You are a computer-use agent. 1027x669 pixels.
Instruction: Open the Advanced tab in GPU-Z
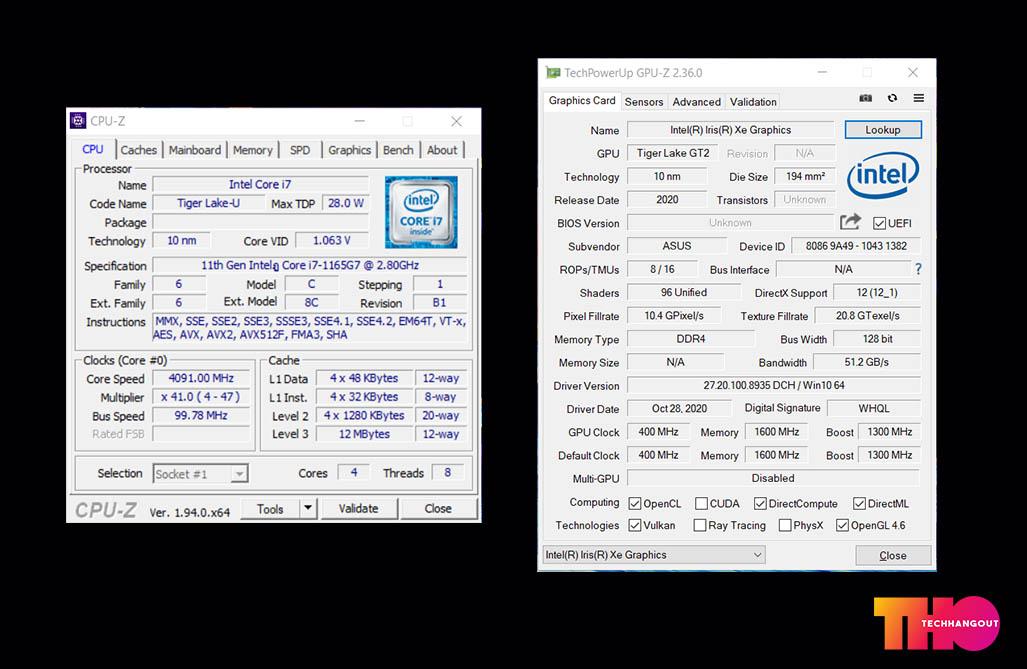pos(696,102)
